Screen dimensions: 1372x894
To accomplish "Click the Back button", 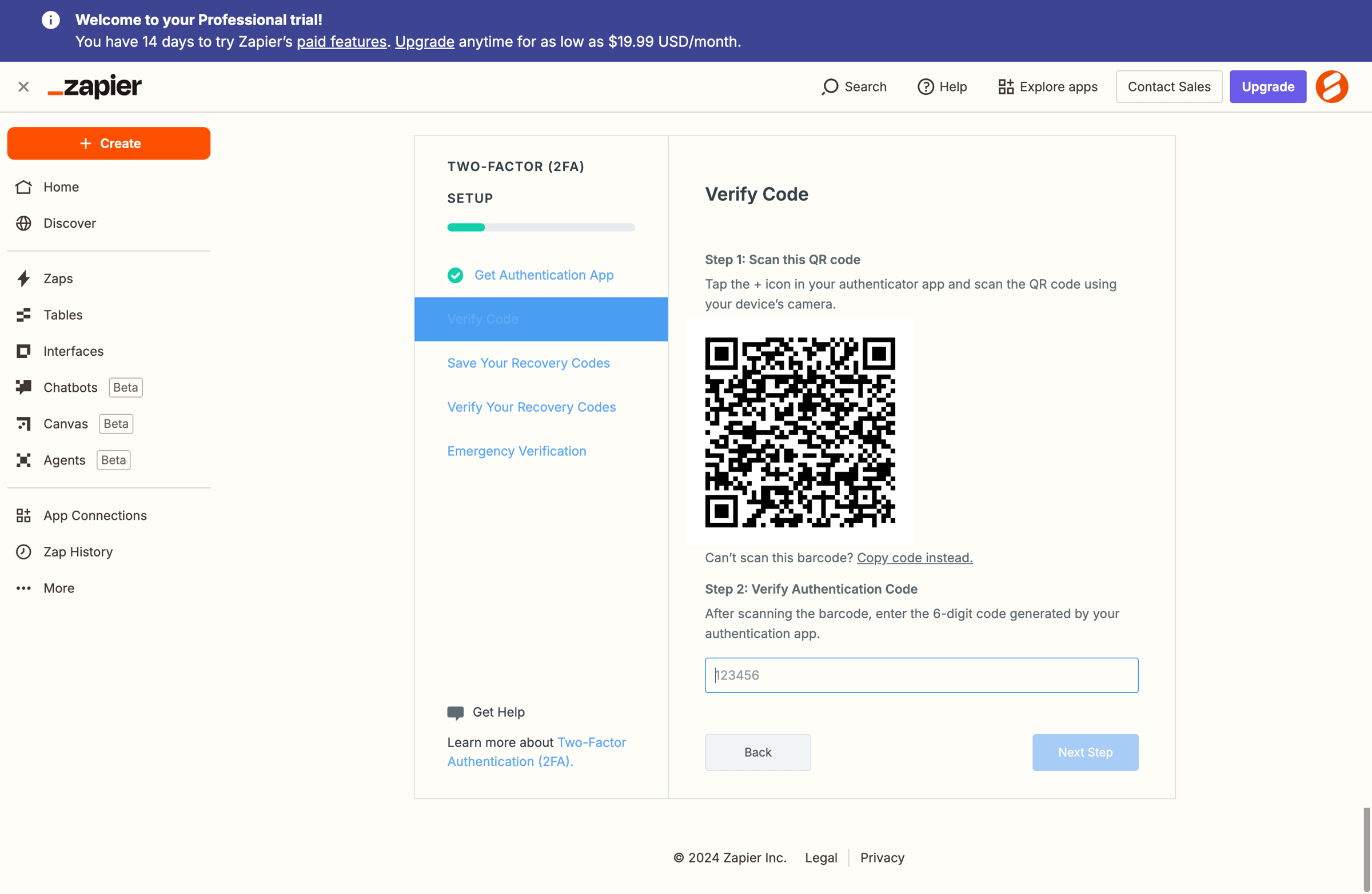I will (757, 753).
